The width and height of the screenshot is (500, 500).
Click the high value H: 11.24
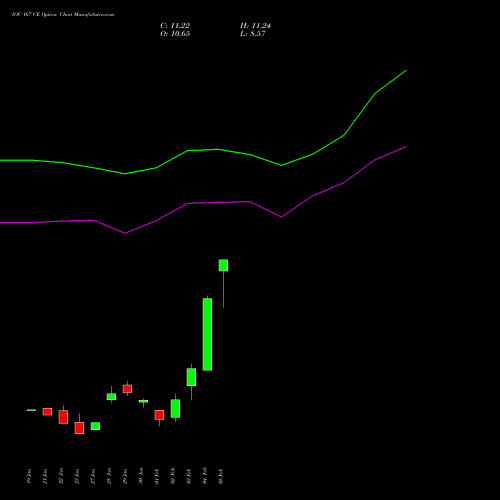tap(255, 26)
